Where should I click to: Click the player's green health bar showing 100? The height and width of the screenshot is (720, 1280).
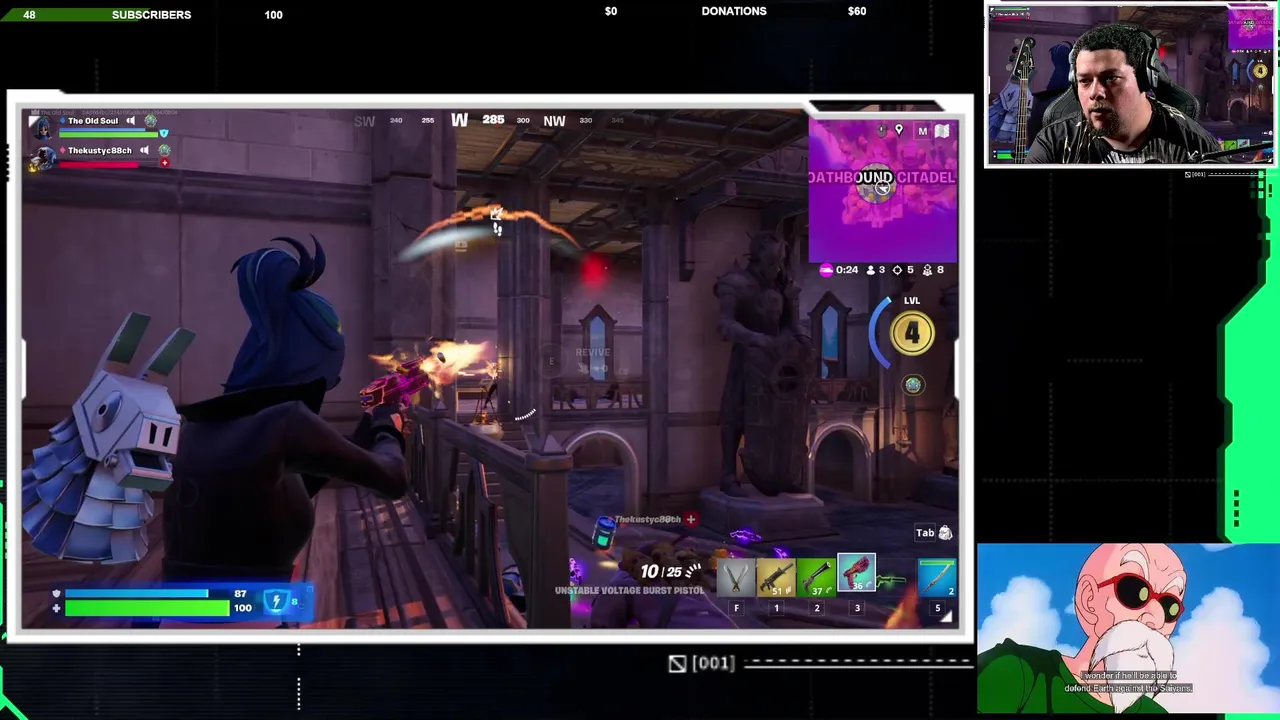click(147, 608)
